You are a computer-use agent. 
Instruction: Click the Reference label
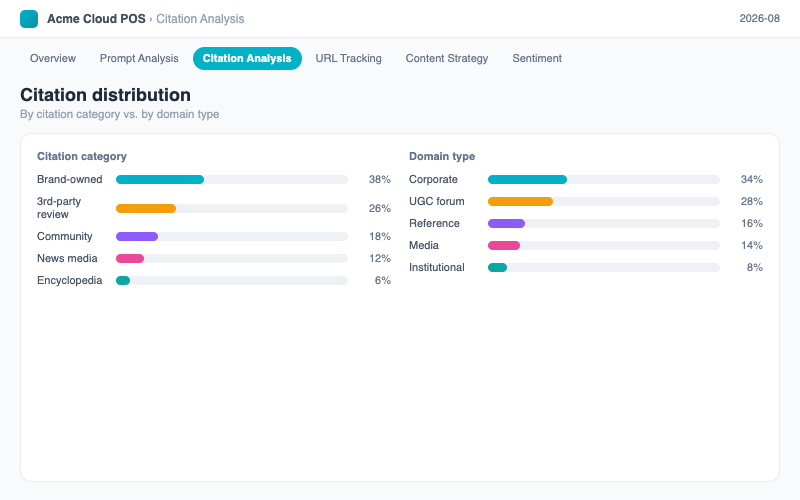click(434, 223)
